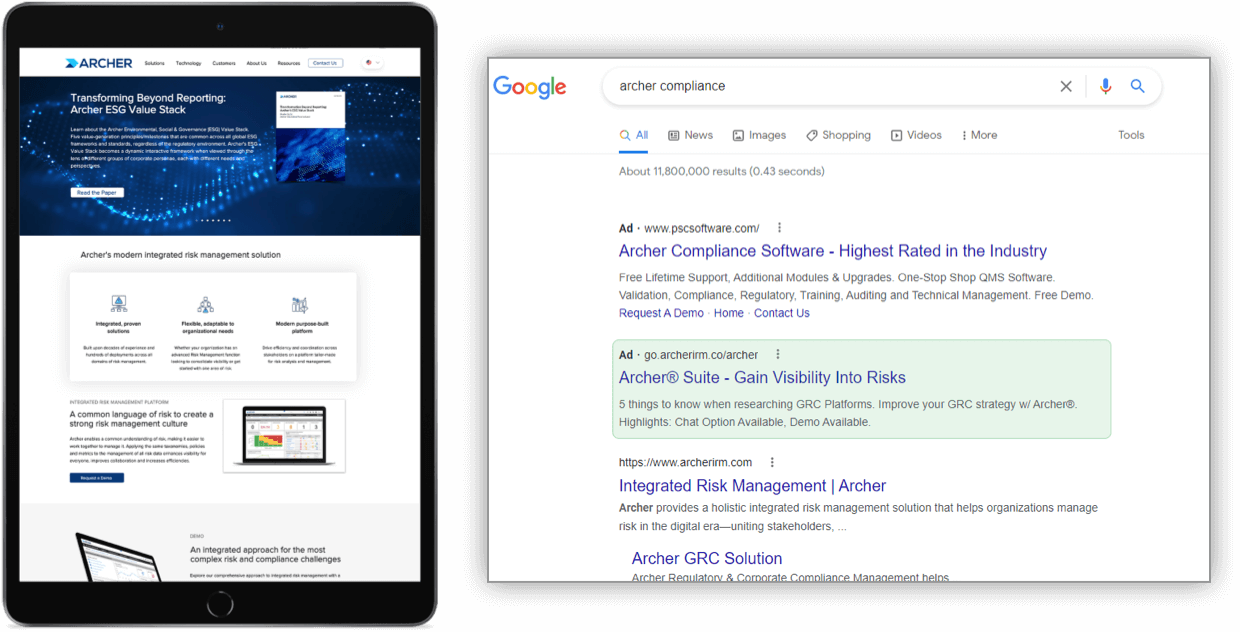Image resolution: width=1240 pixels, height=632 pixels.
Task: Click Transforming Beyond Reporting hero heading
Action: point(148,104)
